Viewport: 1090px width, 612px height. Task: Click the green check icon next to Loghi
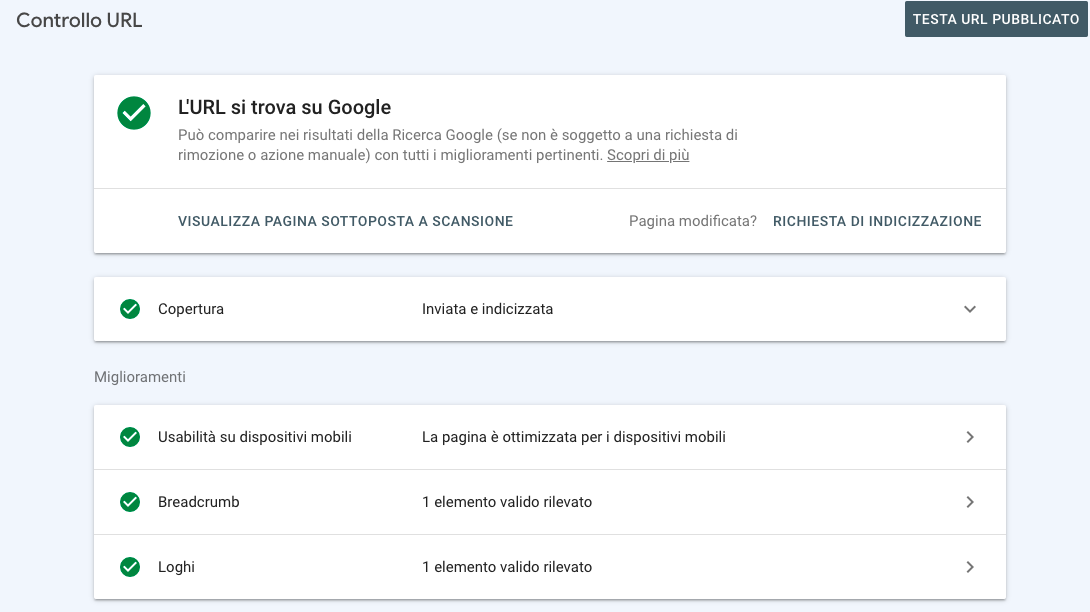(130, 567)
